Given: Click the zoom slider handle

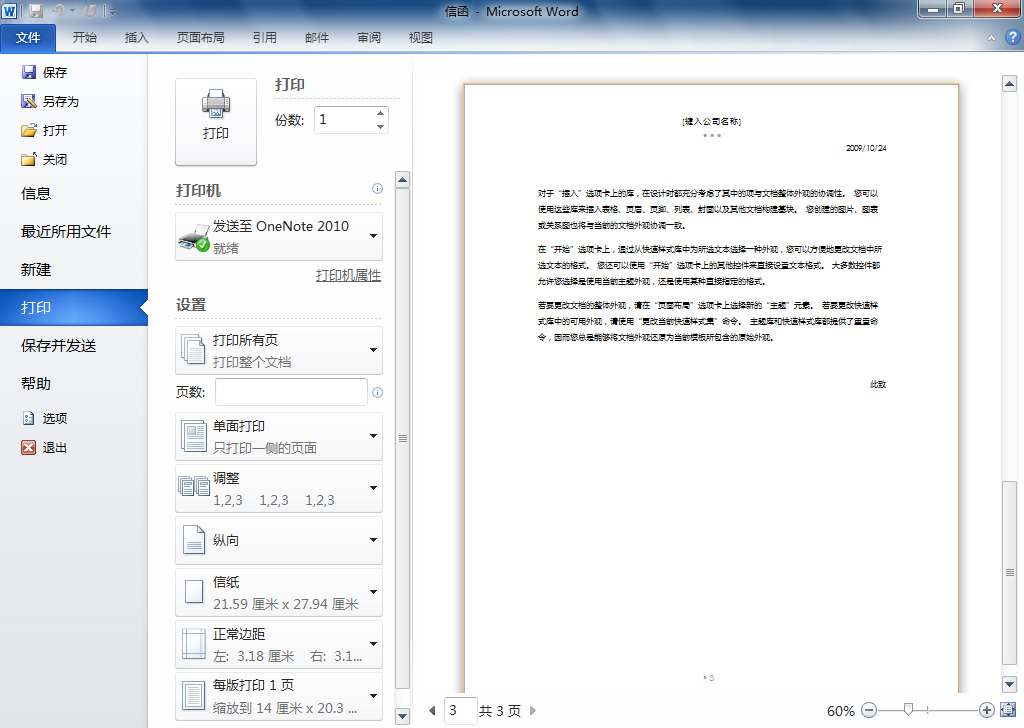Looking at the screenshot, I should pyautogui.click(x=908, y=710).
